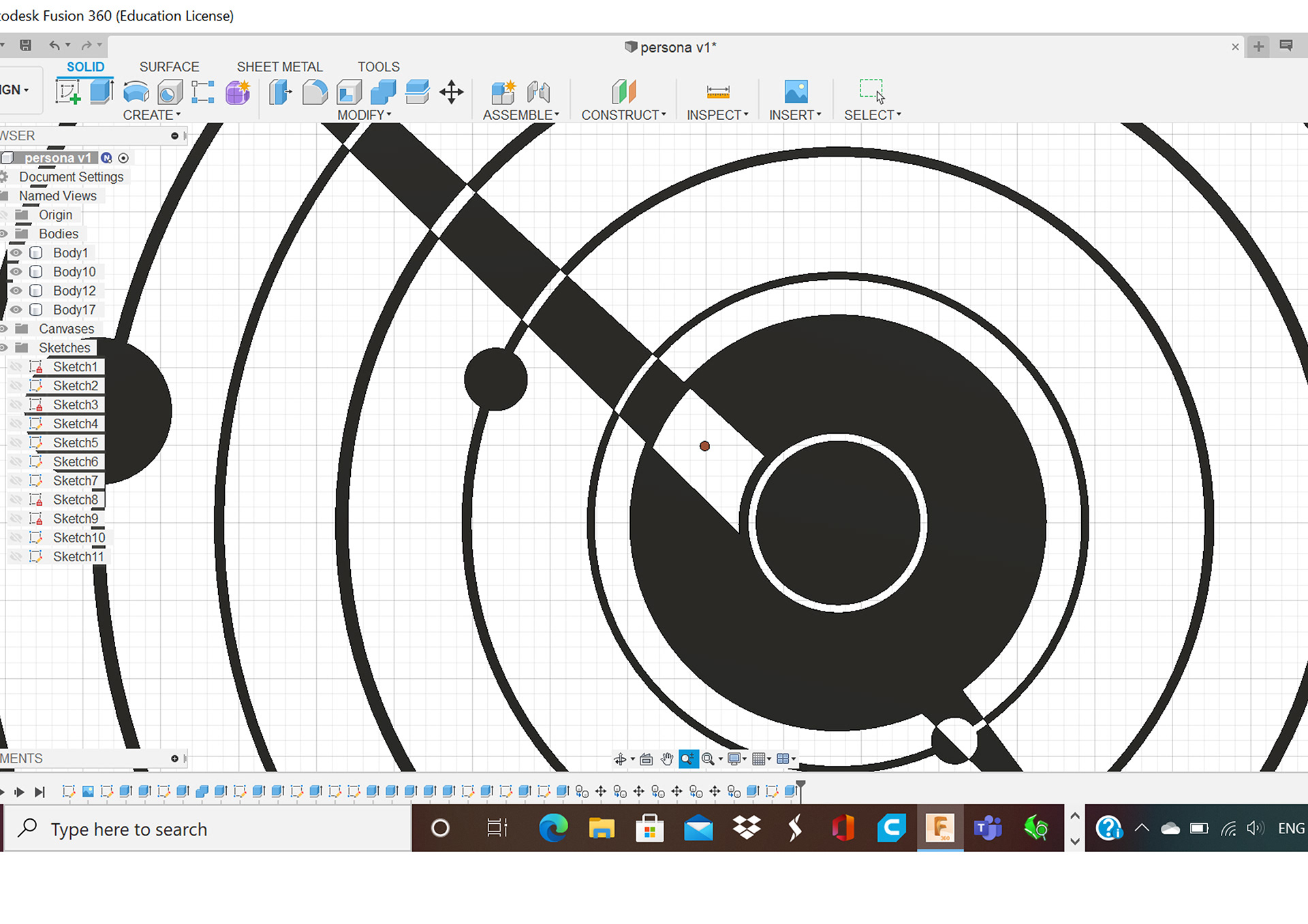This screenshot has height=924, width=1308.
Task: Select the Fillet tool
Action: 315,92
